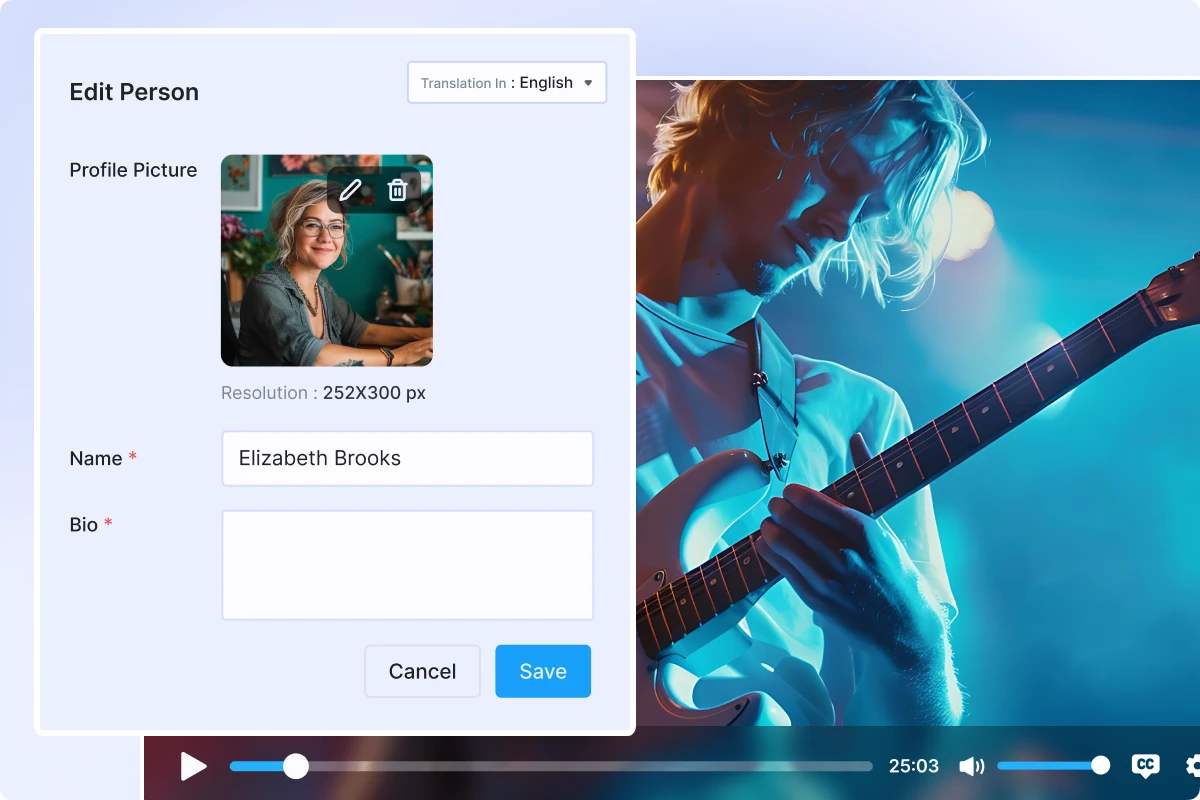Seek on the video progress bar
The width and height of the screenshot is (1200, 800).
[551, 767]
